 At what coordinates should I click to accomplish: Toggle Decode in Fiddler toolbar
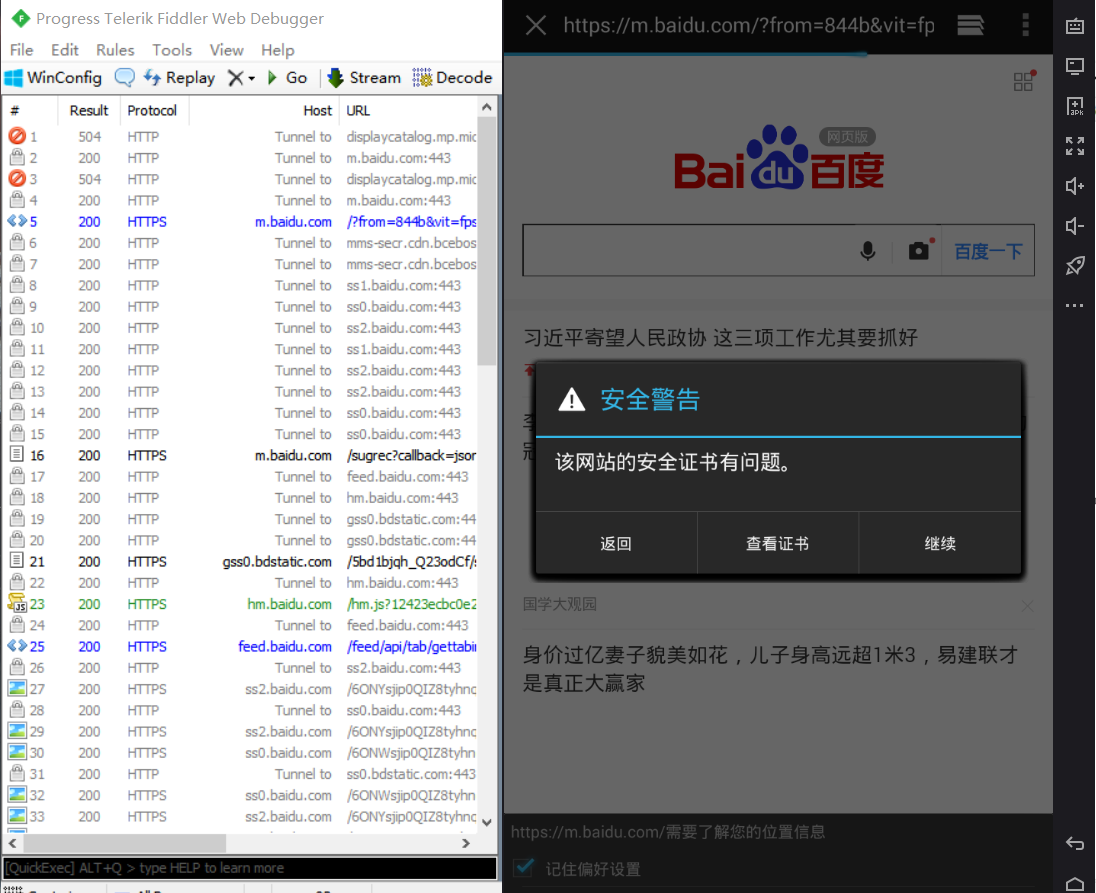pos(452,78)
